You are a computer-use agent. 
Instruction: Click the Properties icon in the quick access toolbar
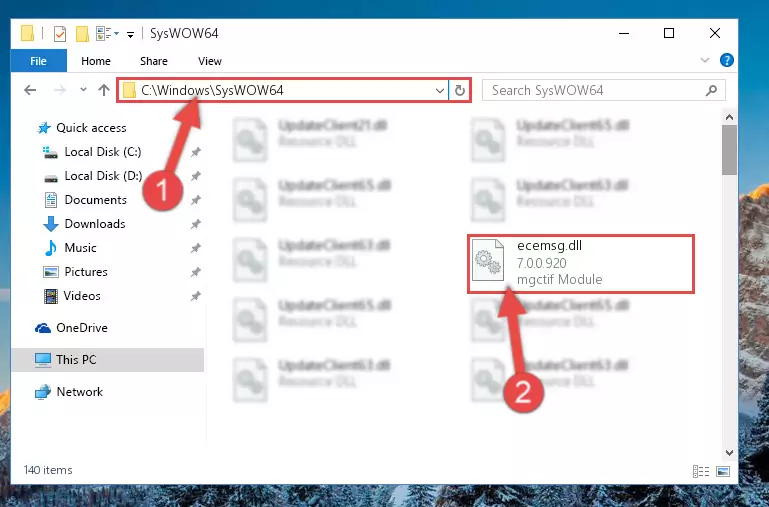60,34
